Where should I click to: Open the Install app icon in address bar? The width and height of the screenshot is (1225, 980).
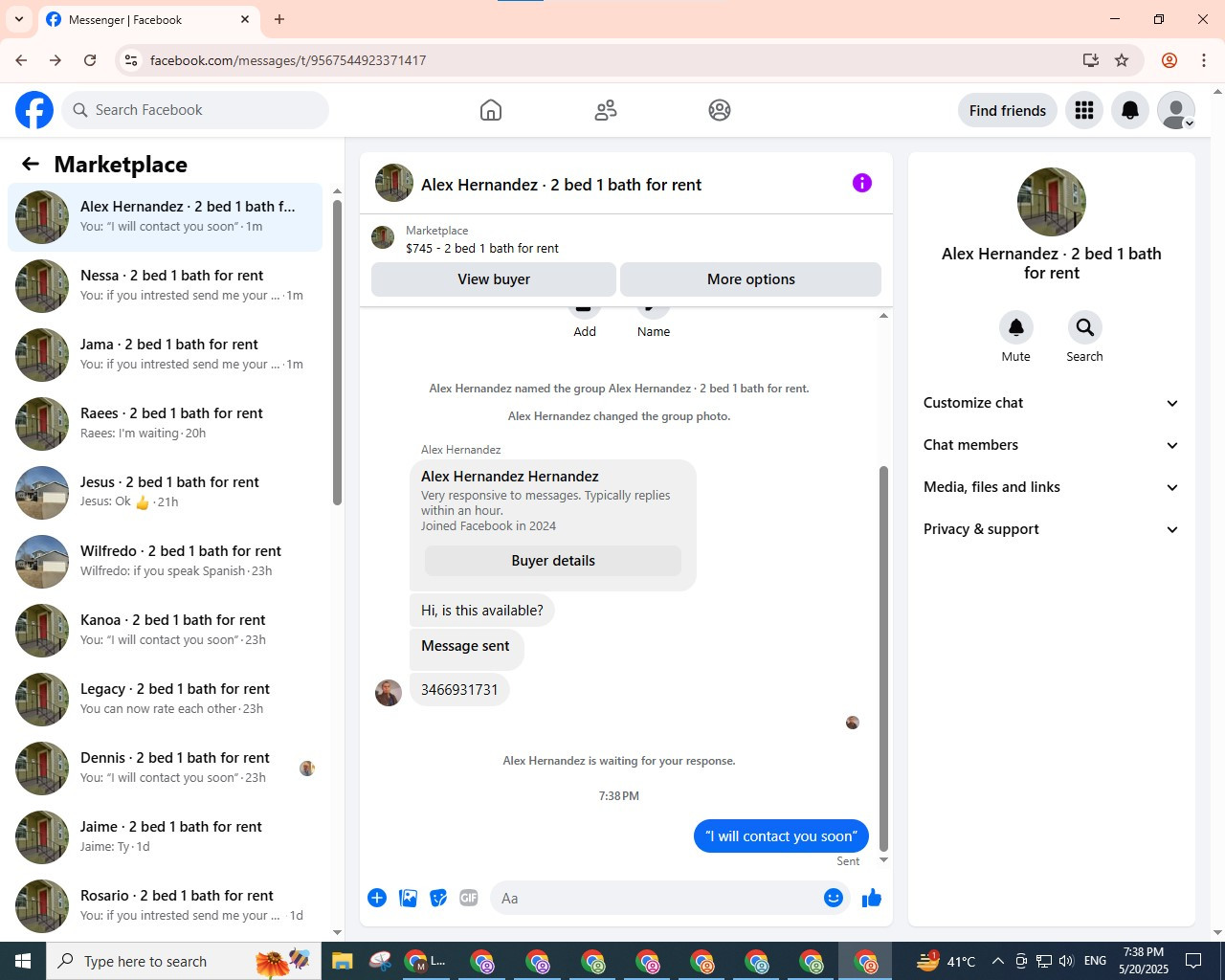point(1091,60)
